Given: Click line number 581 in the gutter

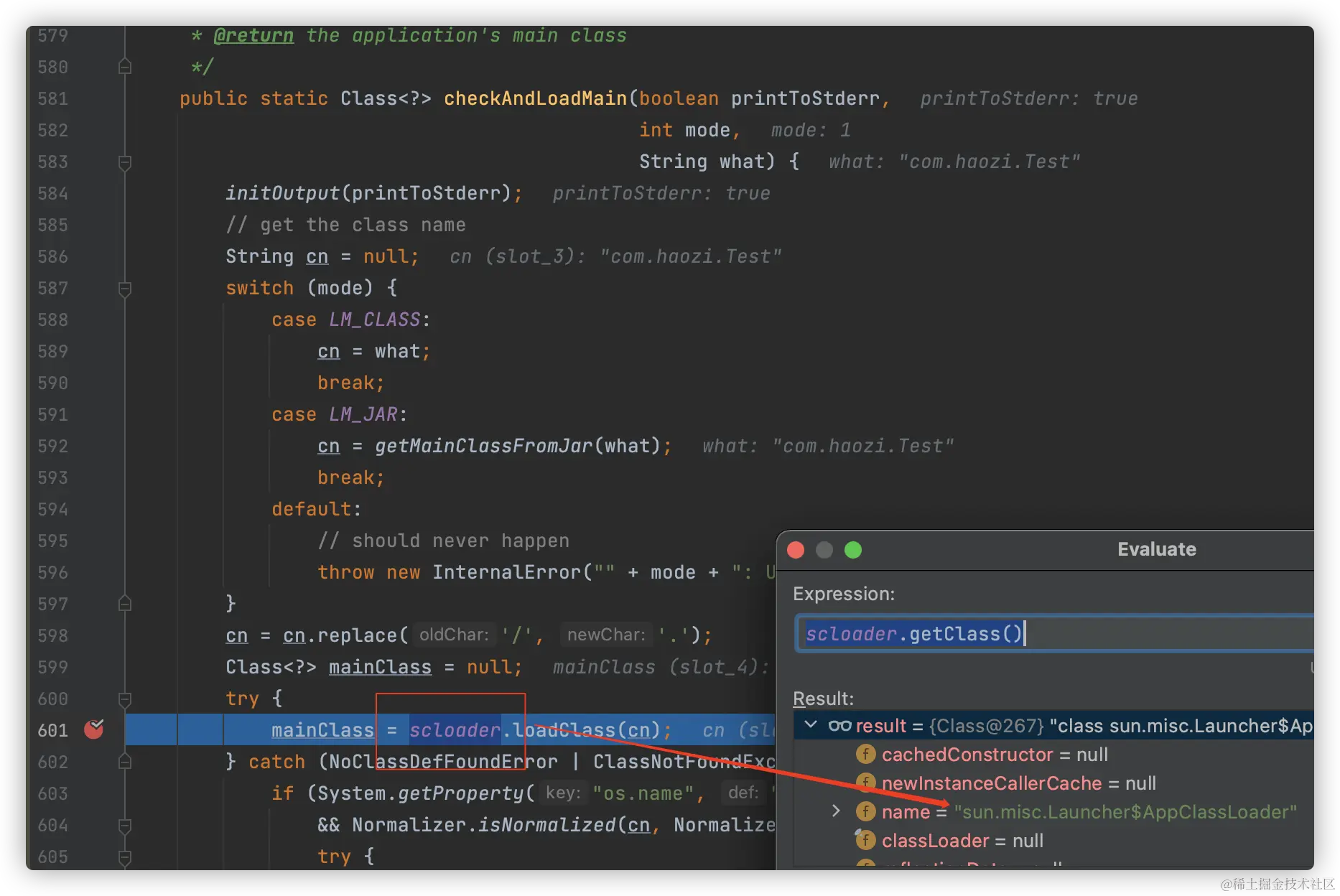Looking at the screenshot, I should tap(53, 98).
